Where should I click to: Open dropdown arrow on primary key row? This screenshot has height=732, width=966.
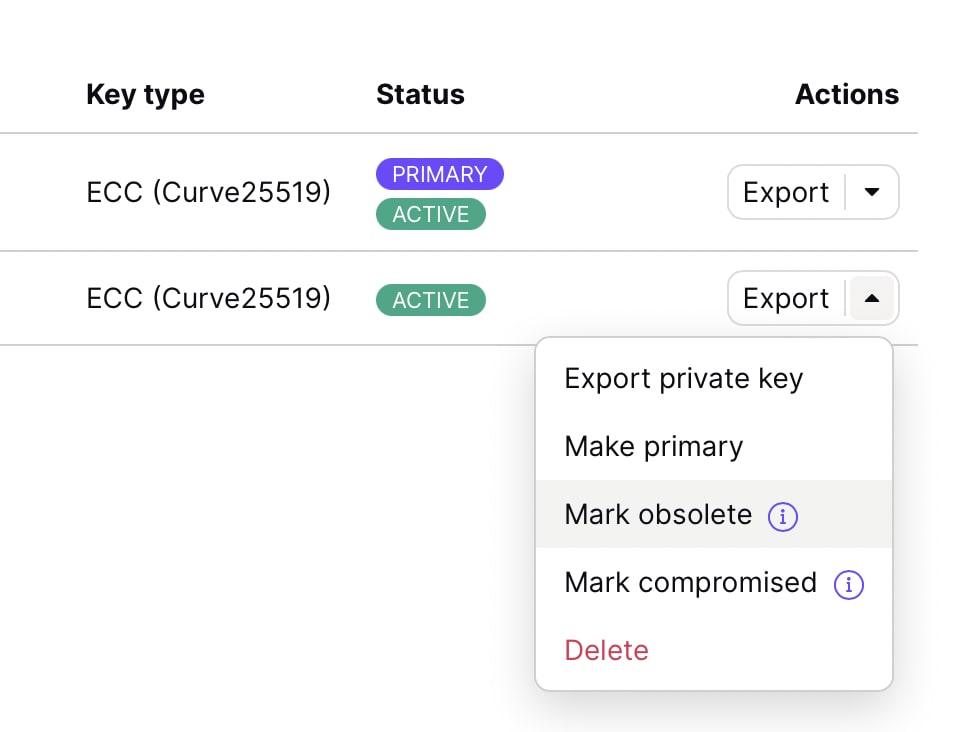pyautogui.click(x=872, y=192)
